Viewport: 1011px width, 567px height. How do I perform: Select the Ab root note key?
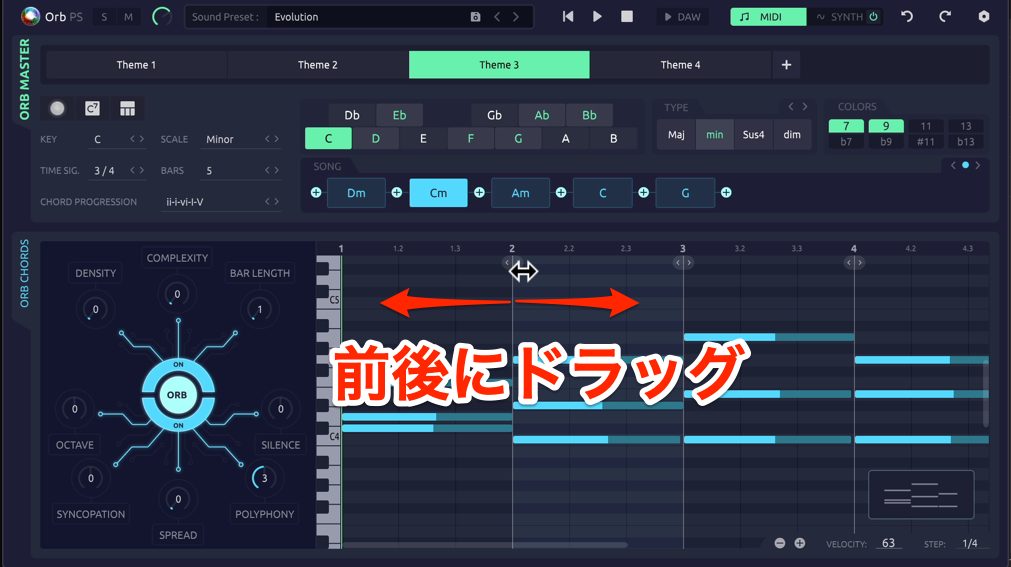(542, 115)
